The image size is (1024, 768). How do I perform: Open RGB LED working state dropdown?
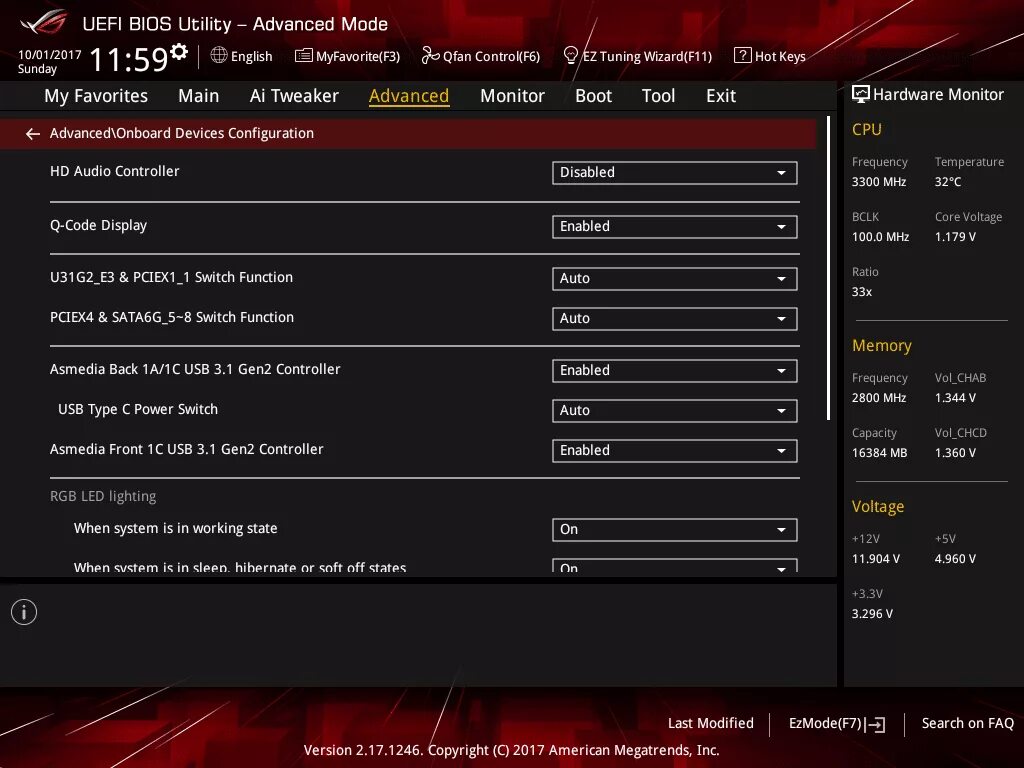point(675,530)
